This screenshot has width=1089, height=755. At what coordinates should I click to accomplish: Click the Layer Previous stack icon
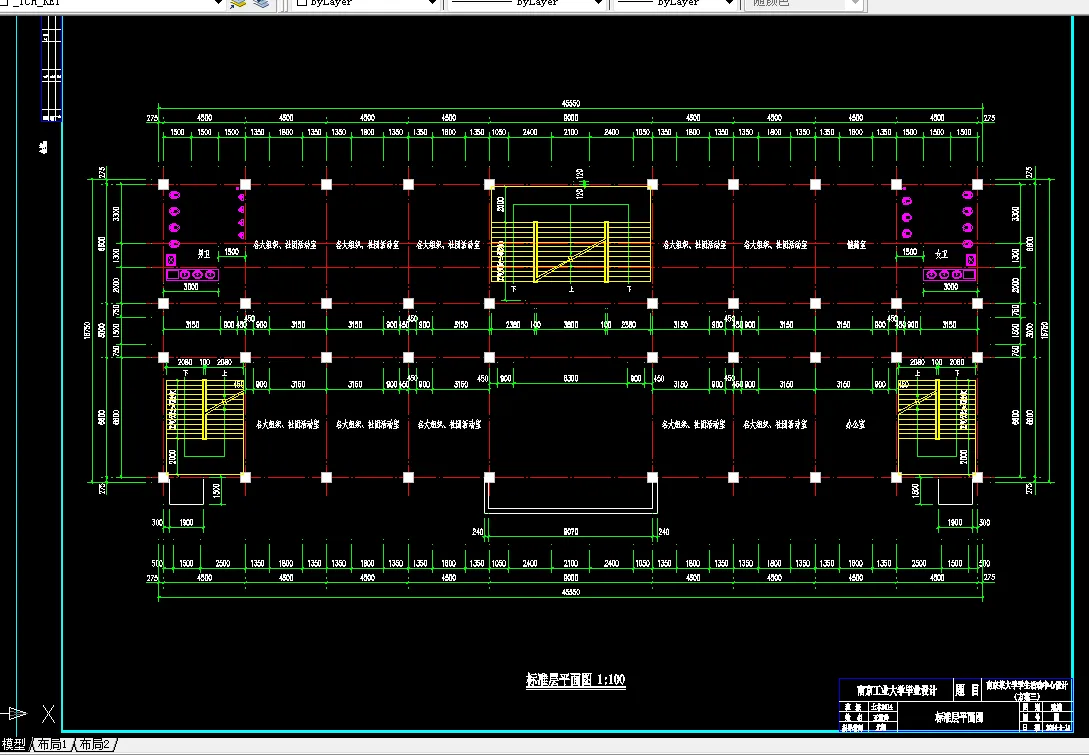[261, 3]
